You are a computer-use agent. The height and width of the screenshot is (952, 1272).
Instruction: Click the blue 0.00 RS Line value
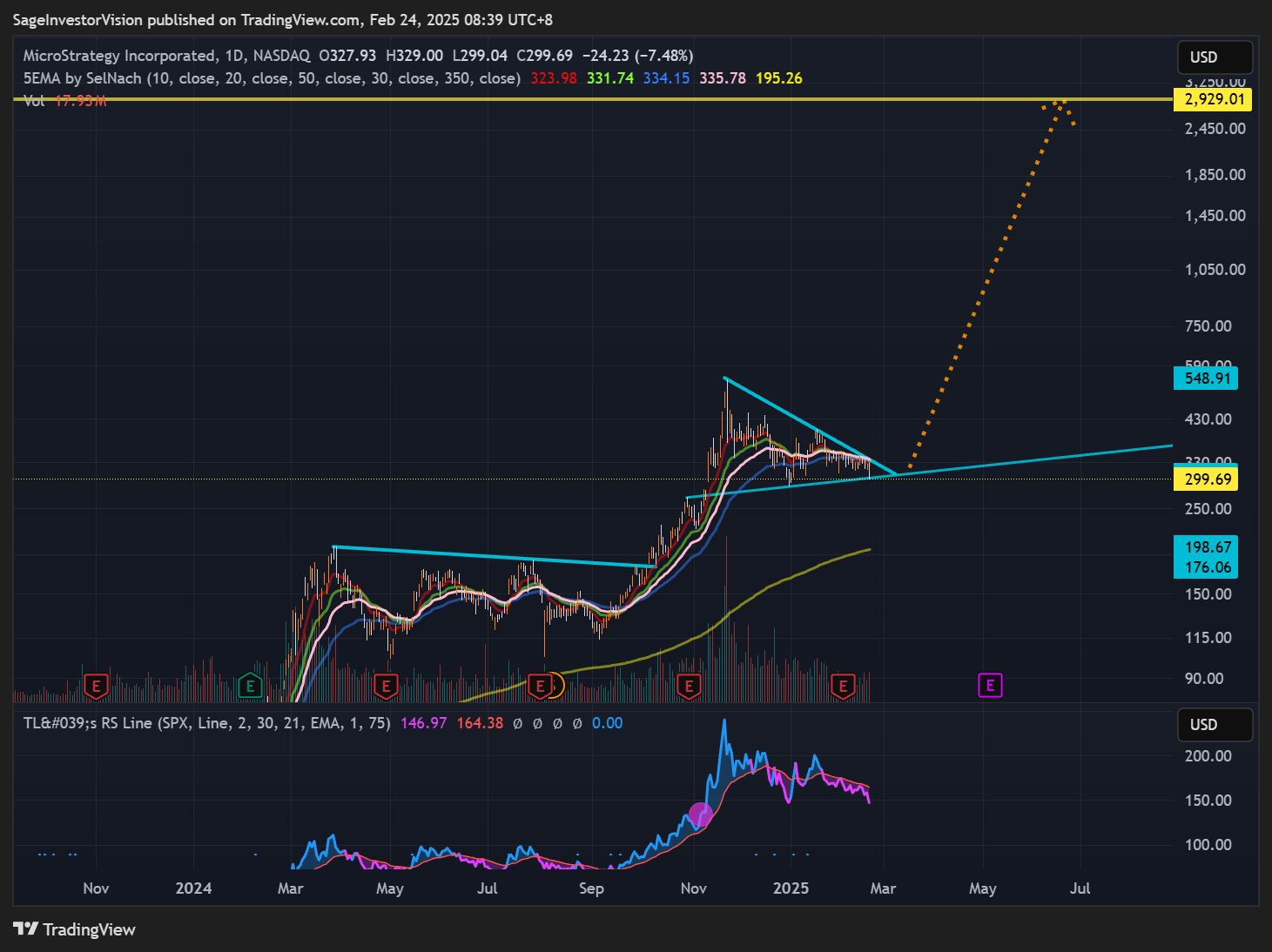click(x=608, y=723)
